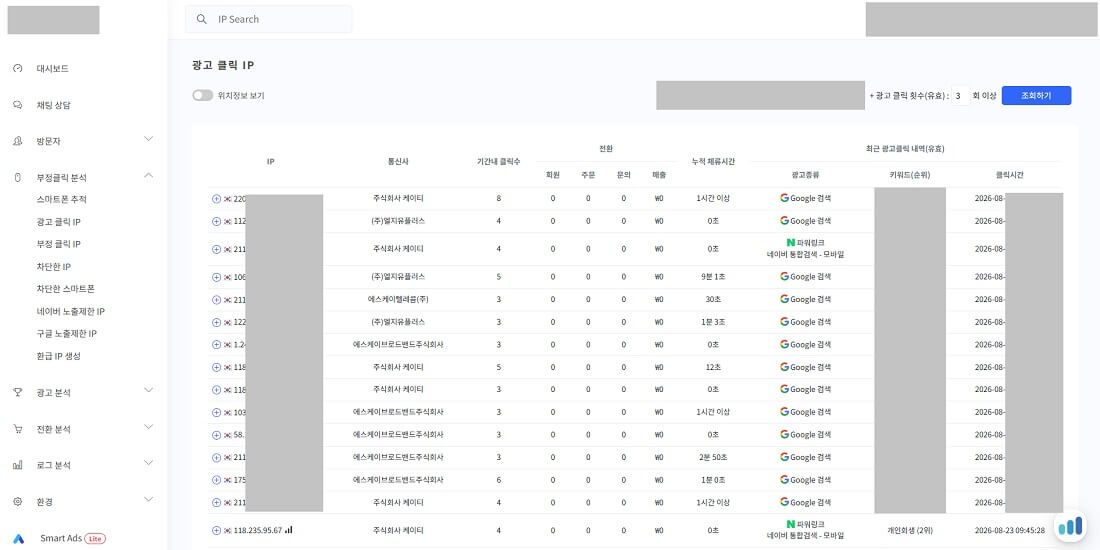This screenshot has height=550, width=1100.
Task: Expand row details for IP starting 103
Action: [216, 412]
